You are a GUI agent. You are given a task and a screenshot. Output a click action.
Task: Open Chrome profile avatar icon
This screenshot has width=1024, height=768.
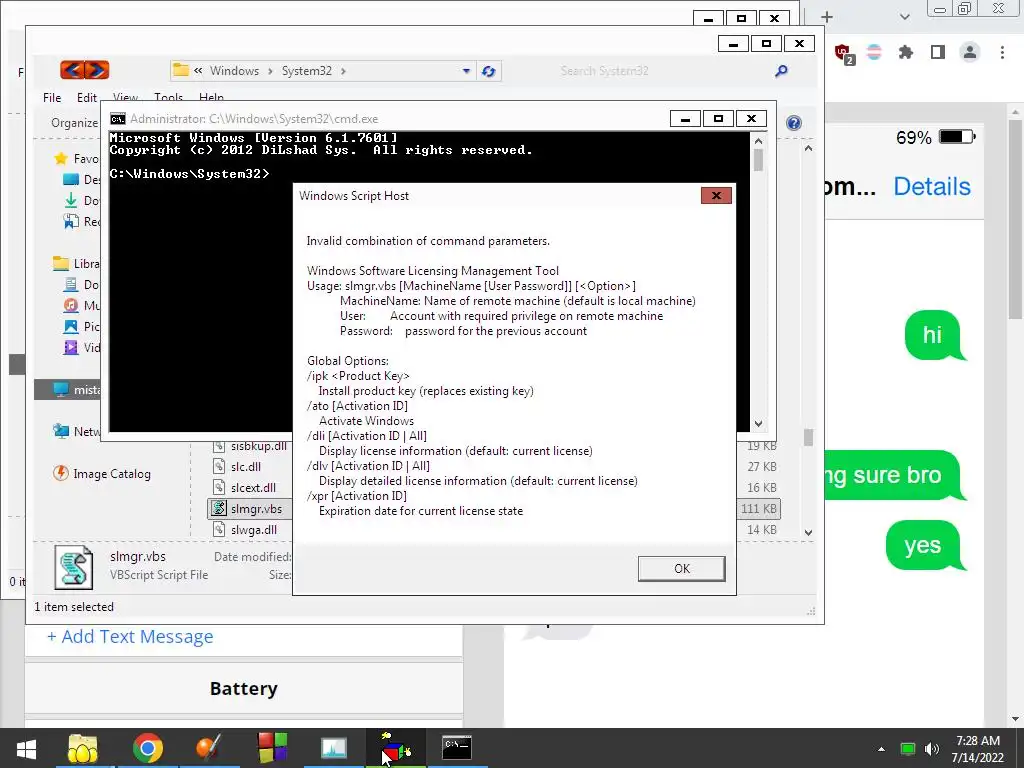pos(970,52)
